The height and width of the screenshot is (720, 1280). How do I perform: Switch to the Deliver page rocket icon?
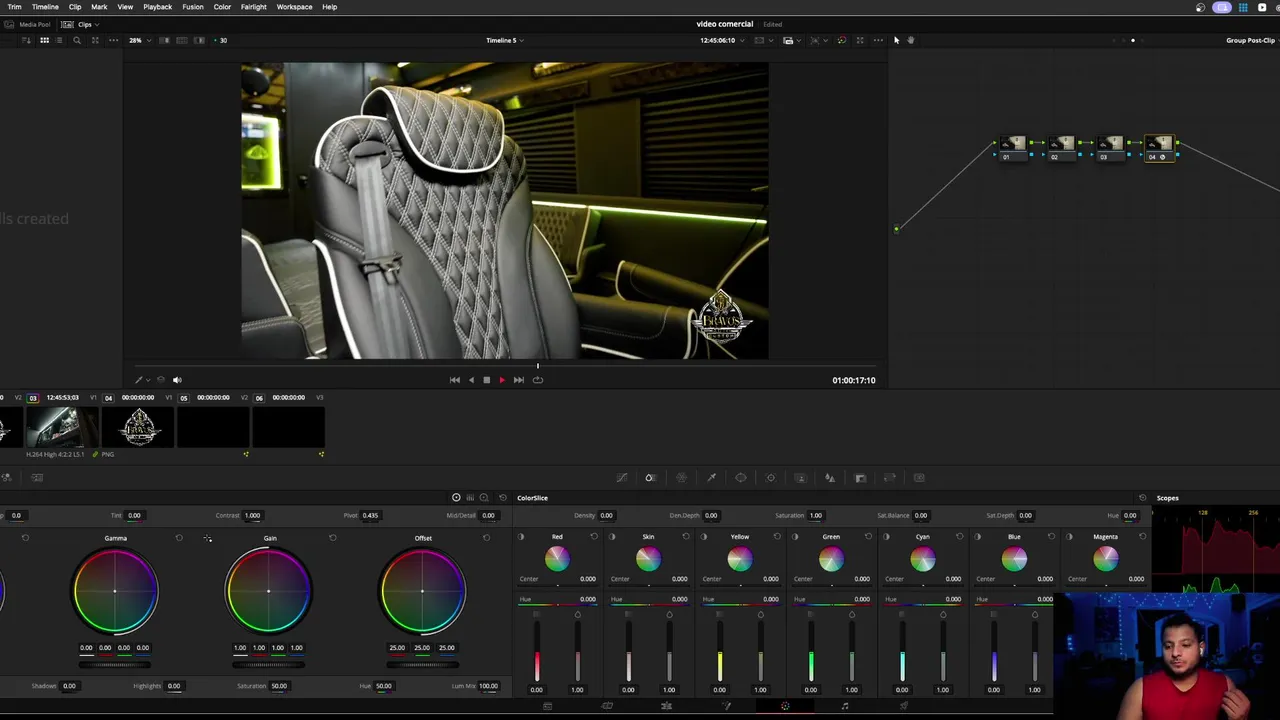click(x=904, y=707)
